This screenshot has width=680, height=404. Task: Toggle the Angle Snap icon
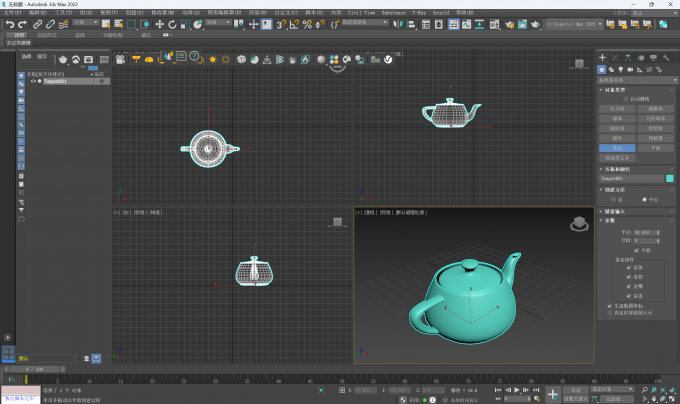[x=294, y=24]
